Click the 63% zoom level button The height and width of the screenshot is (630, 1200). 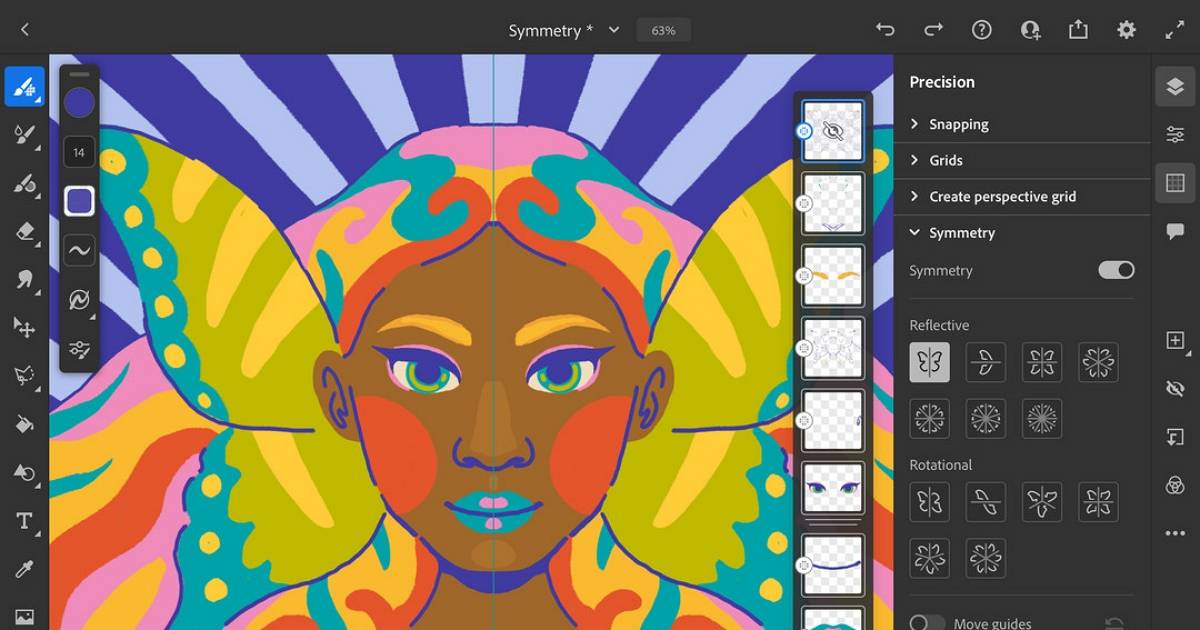663,30
